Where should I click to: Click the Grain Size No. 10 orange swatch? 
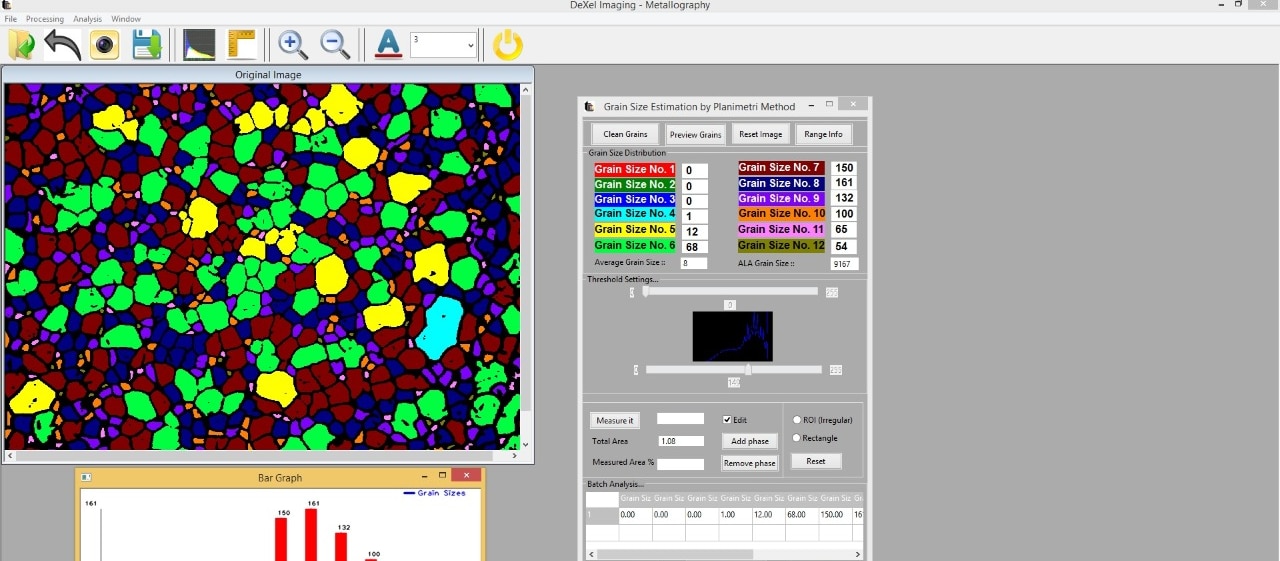(782, 213)
